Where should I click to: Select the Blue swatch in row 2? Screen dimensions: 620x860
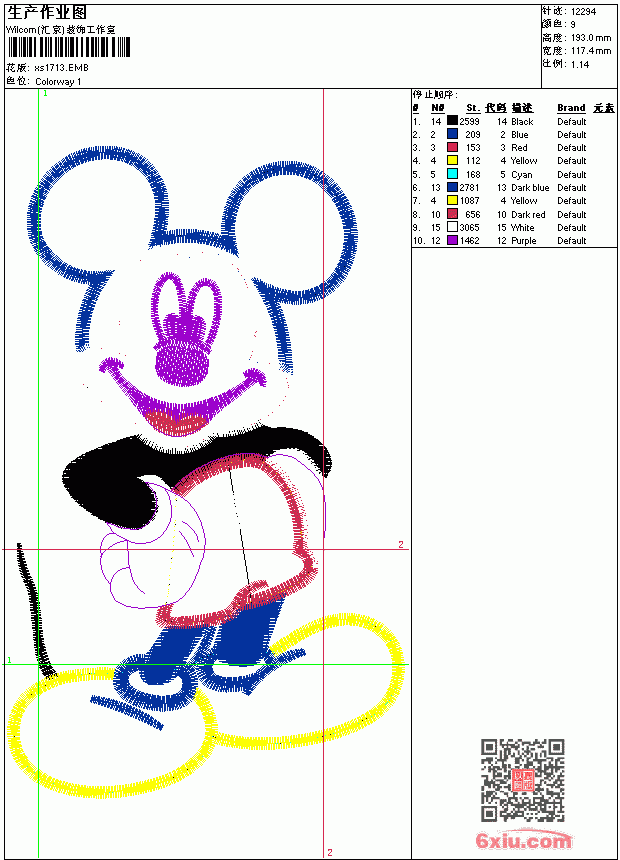[x=452, y=134]
